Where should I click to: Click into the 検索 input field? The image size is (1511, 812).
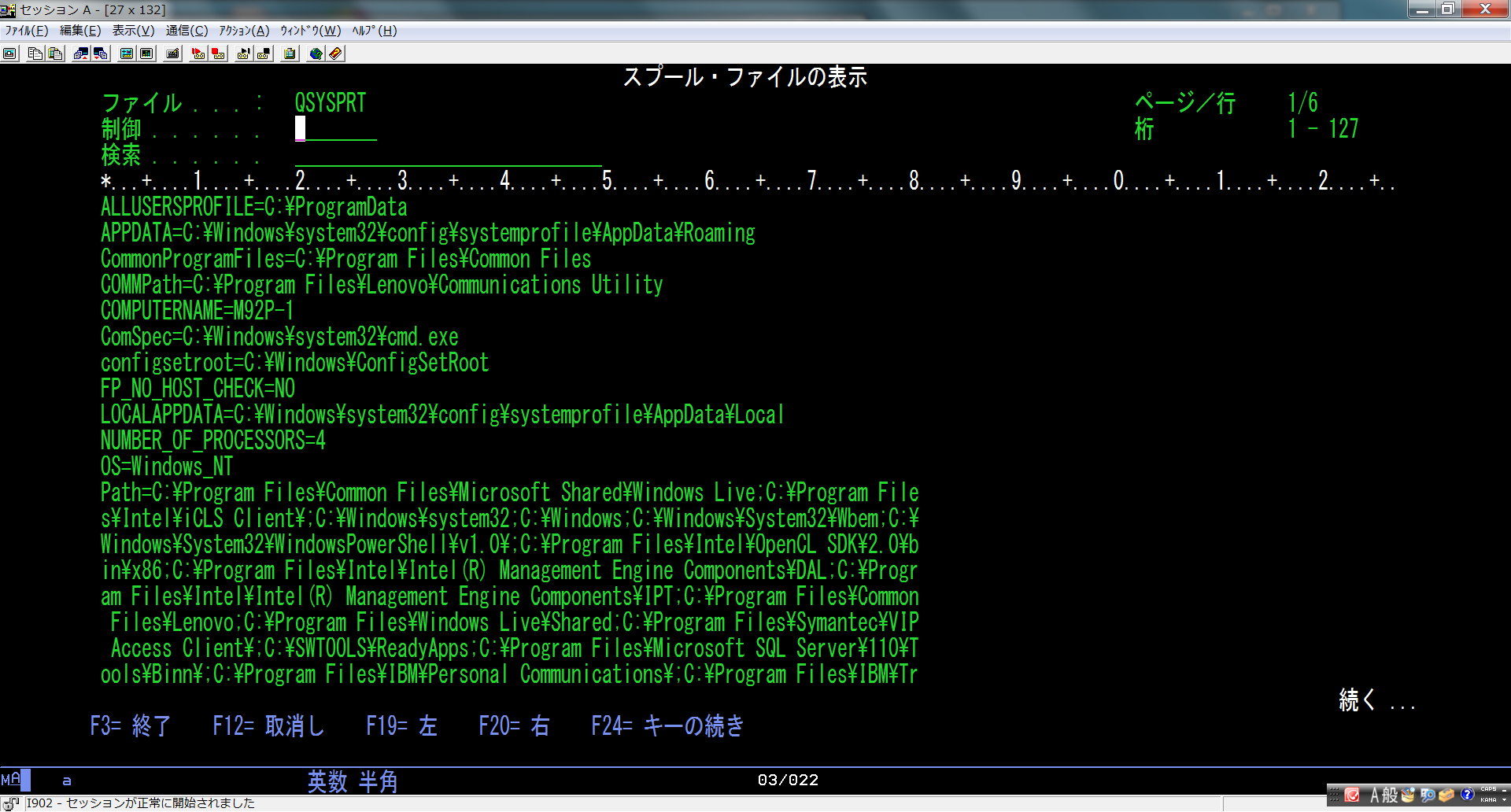447,156
